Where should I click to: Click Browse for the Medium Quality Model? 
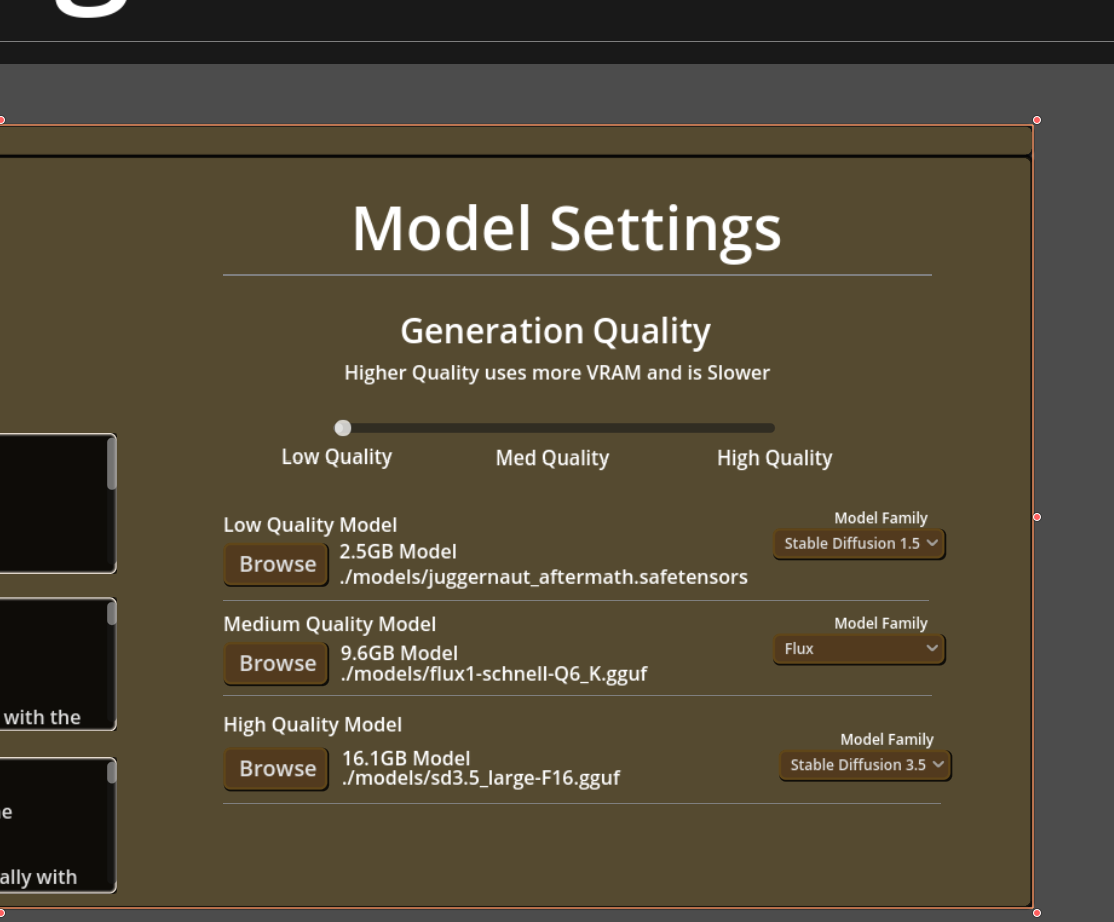(277, 664)
